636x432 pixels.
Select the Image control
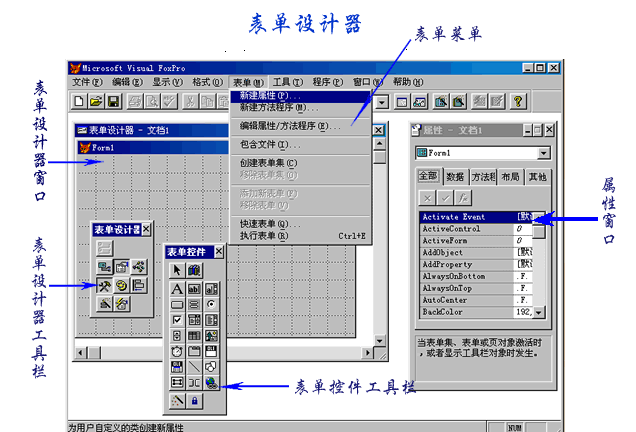[x=211, y=335]
